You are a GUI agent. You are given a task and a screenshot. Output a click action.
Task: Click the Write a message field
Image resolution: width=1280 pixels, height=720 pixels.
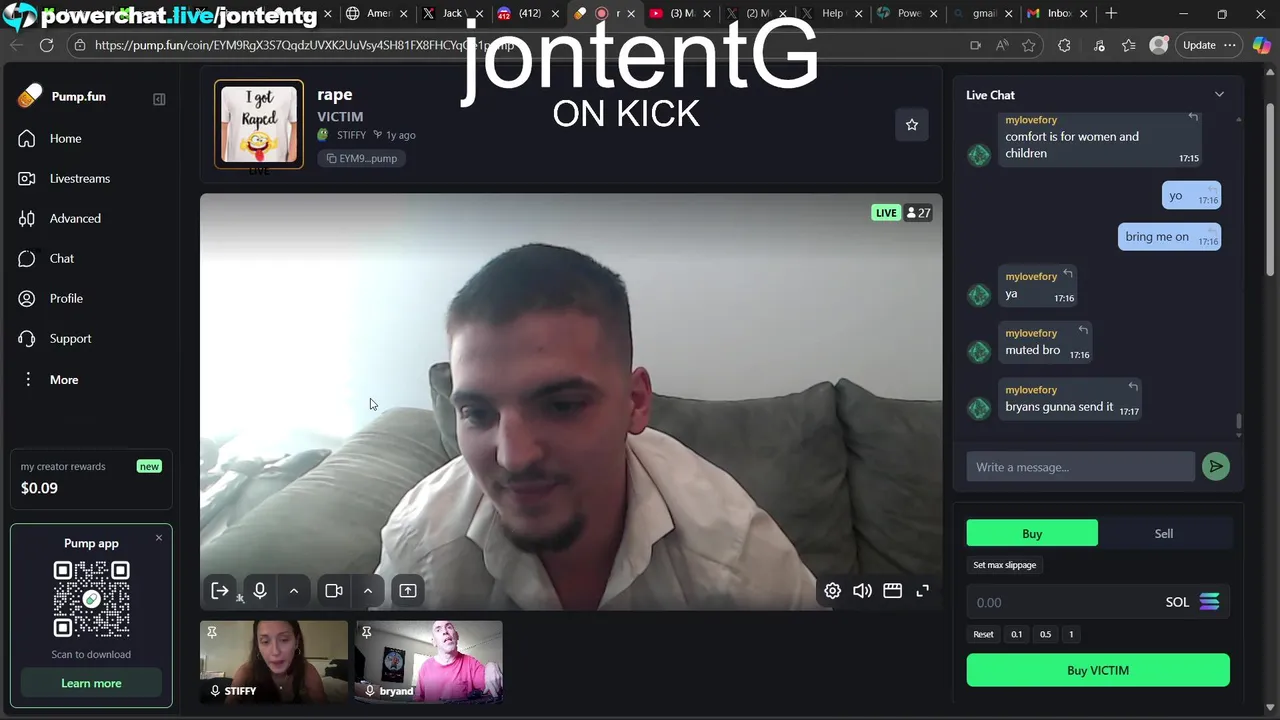[1080, 467]
